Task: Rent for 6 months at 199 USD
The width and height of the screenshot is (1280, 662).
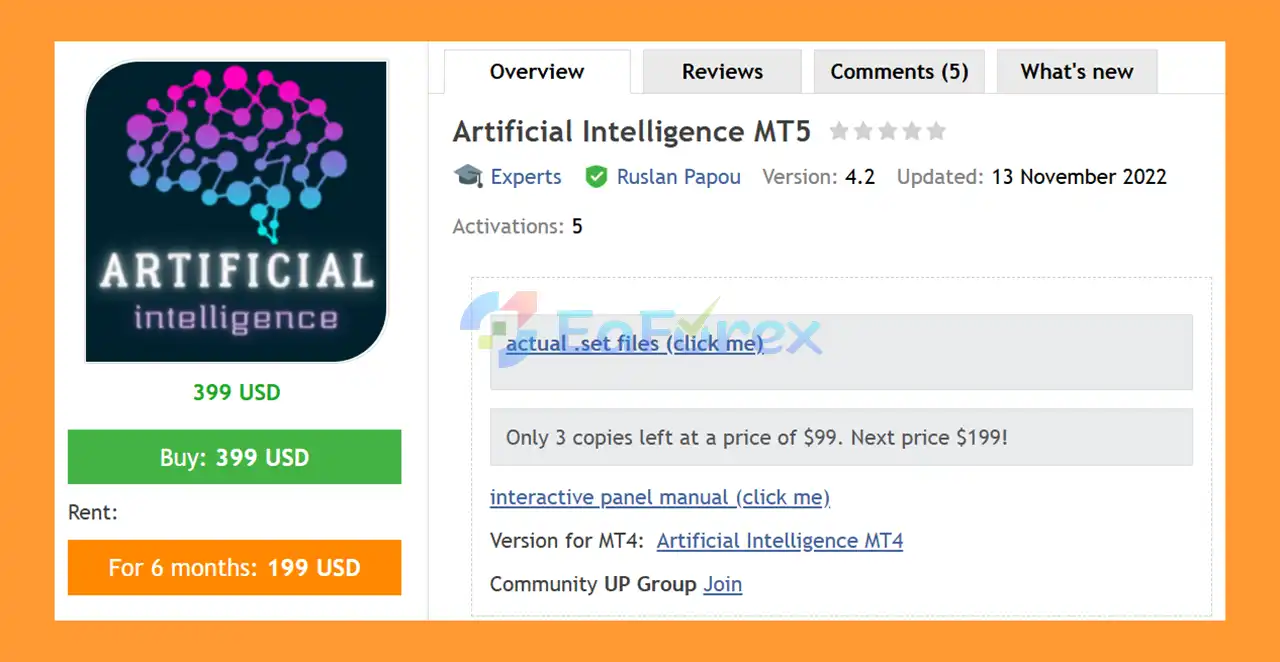Action: pyautogui.click(x=234, y=568)
